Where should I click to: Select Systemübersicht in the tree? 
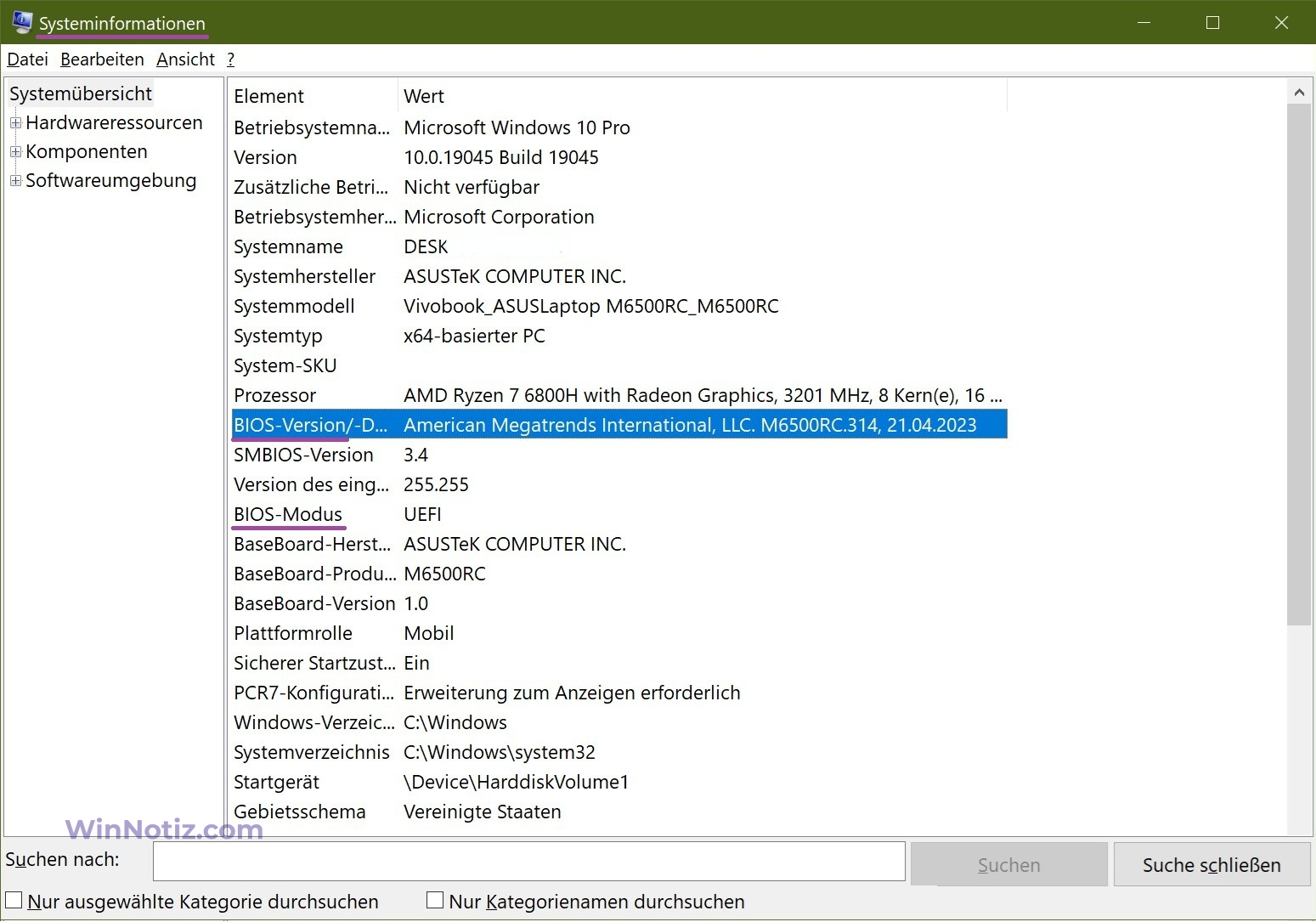click(81, 94)
